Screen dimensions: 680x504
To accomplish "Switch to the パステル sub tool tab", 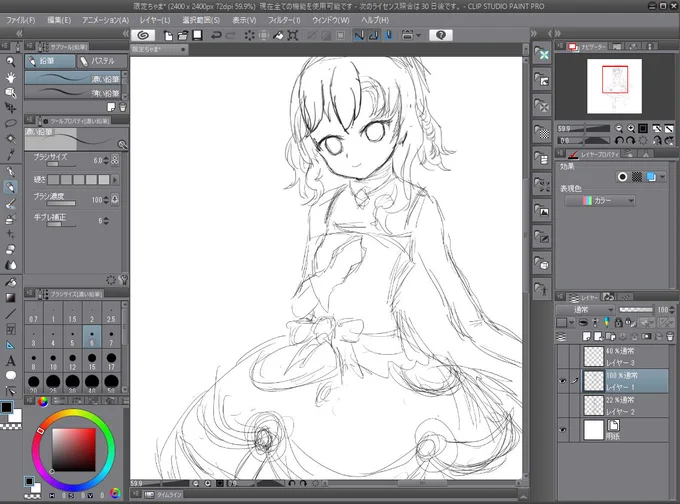I will pos(102,61).
